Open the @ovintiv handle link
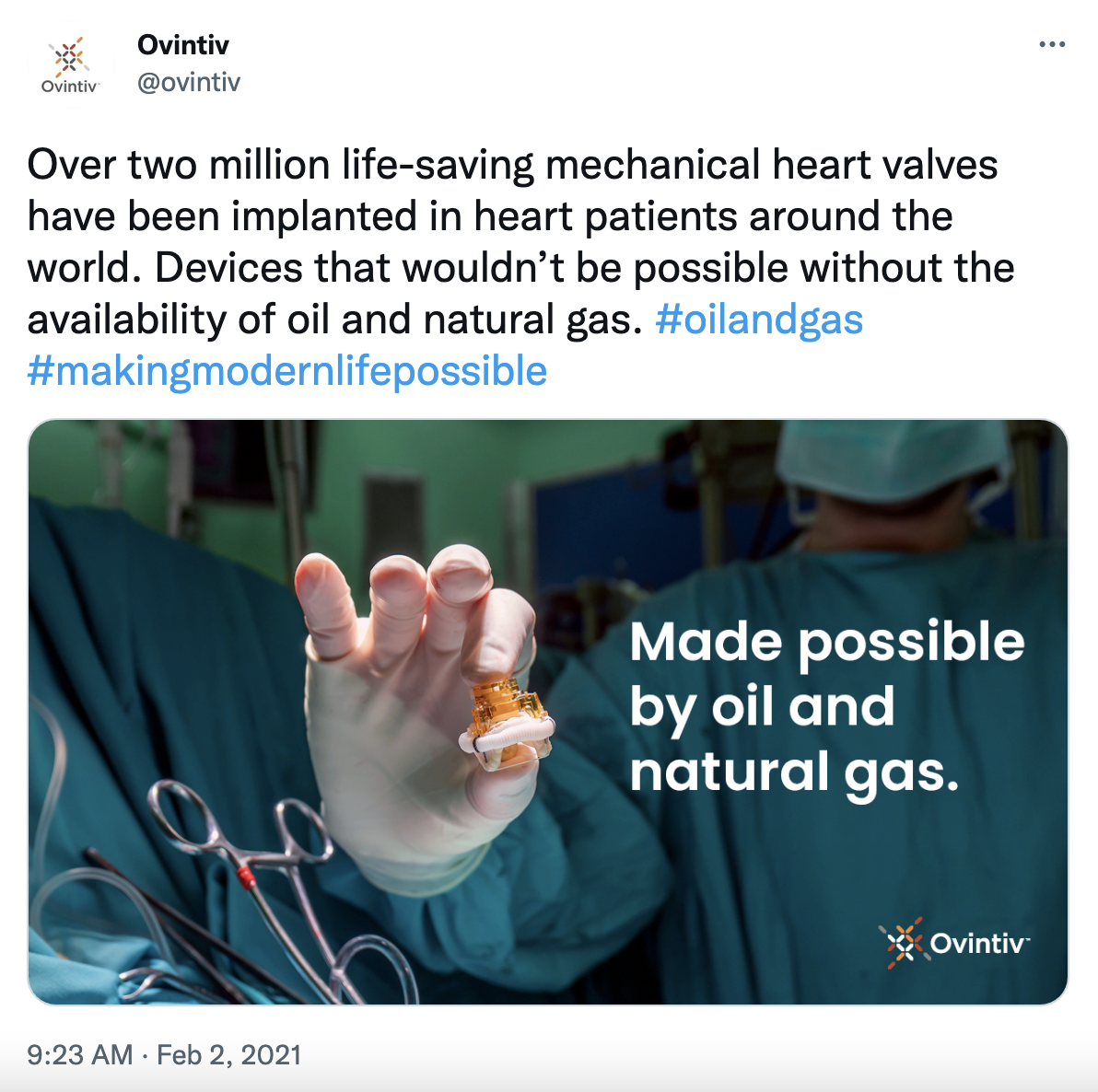This screenshot has width=1098, height=1092. [188, 82]
